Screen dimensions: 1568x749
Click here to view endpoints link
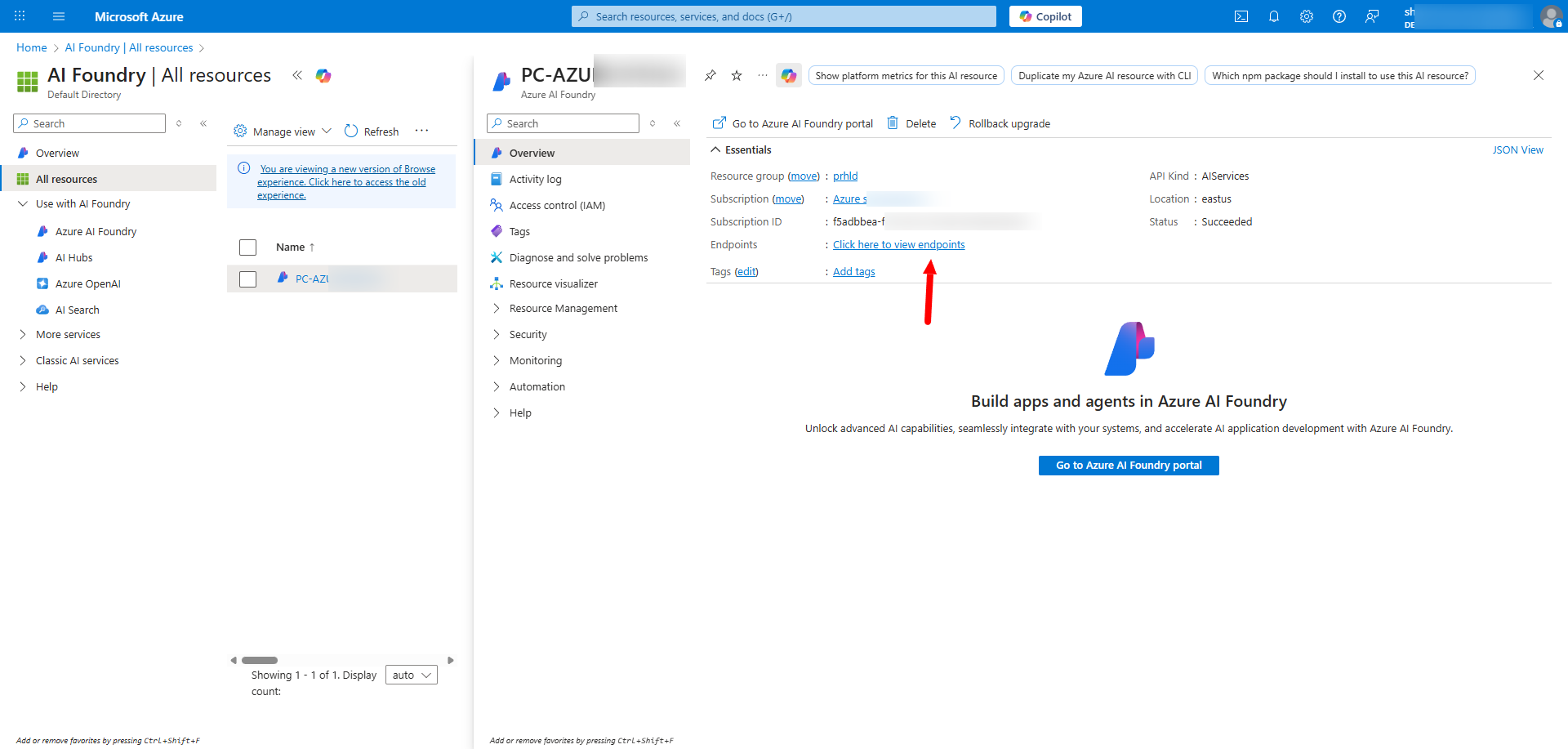tap(898, 245)
